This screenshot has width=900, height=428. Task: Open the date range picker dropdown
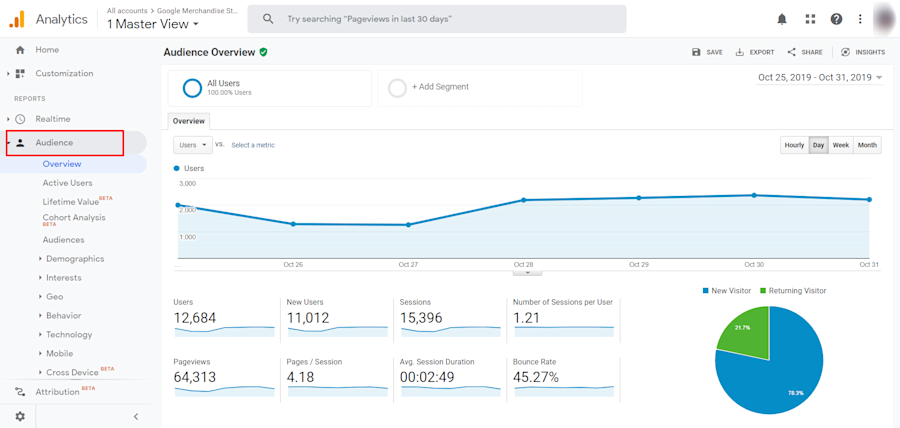(820, 77)
